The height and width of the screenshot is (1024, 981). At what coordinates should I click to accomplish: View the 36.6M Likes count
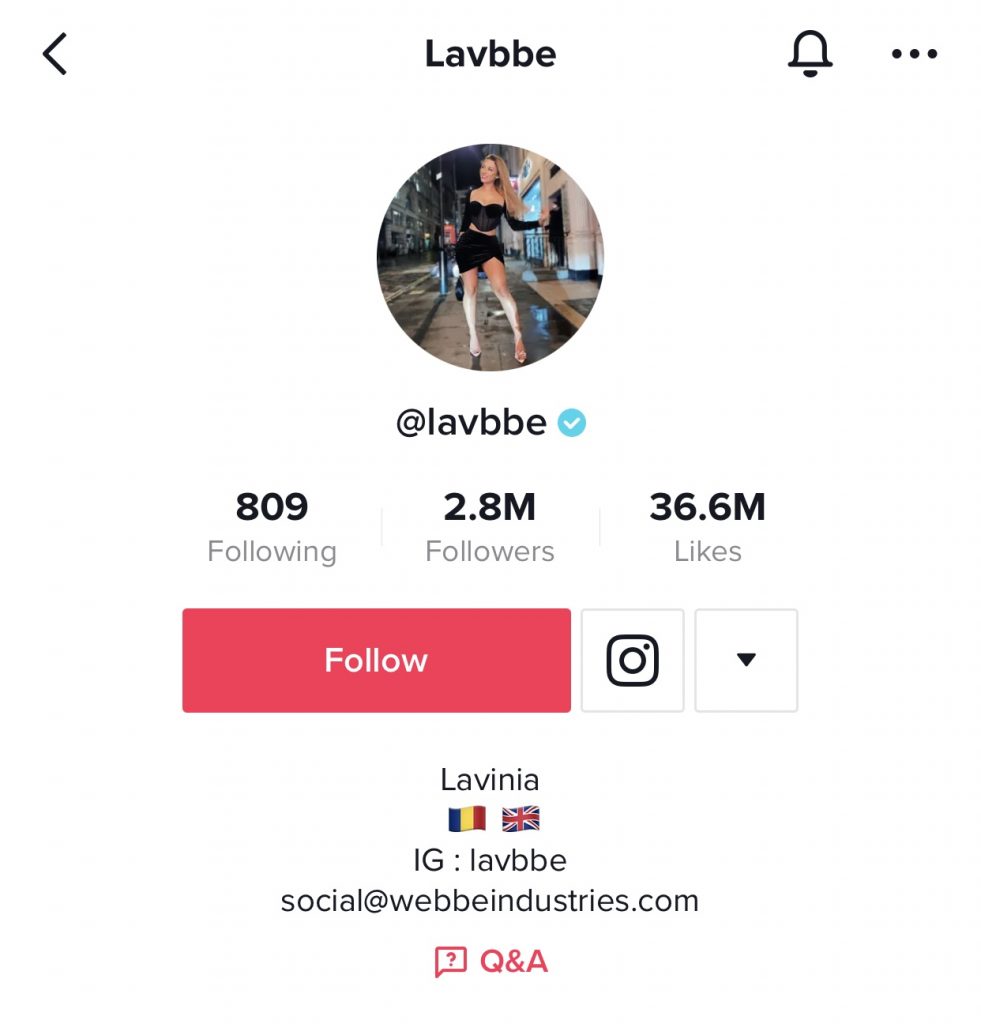coord(707,527)
